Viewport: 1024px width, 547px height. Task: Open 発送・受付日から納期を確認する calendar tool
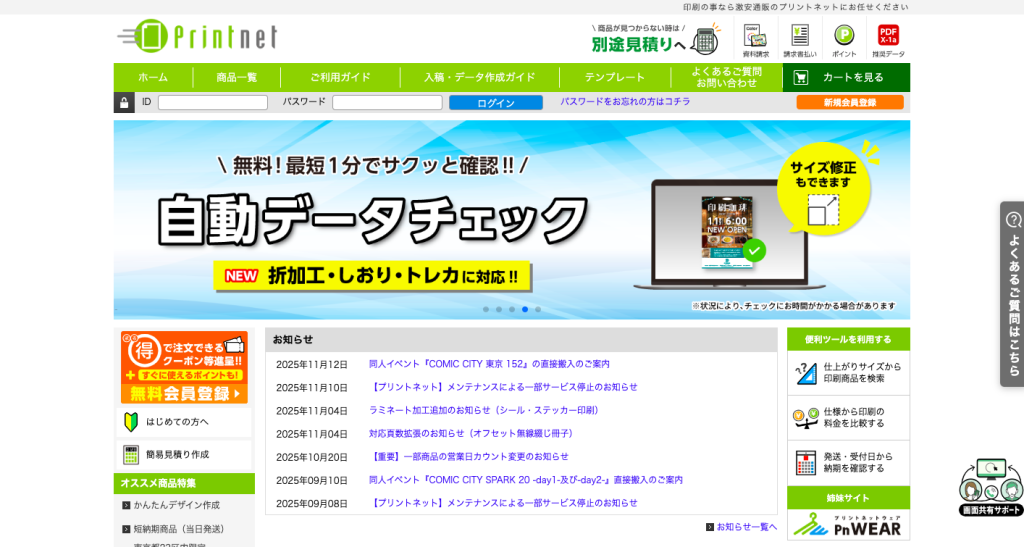coord(848,463)
